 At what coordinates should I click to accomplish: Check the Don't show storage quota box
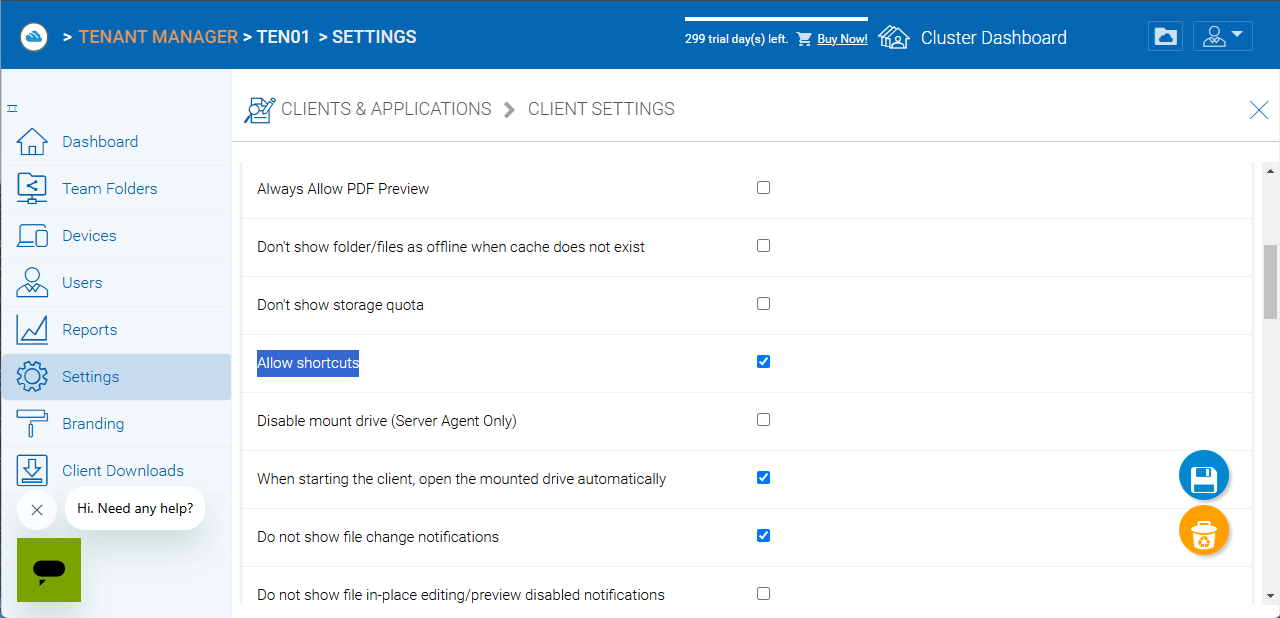coord(763,304)
